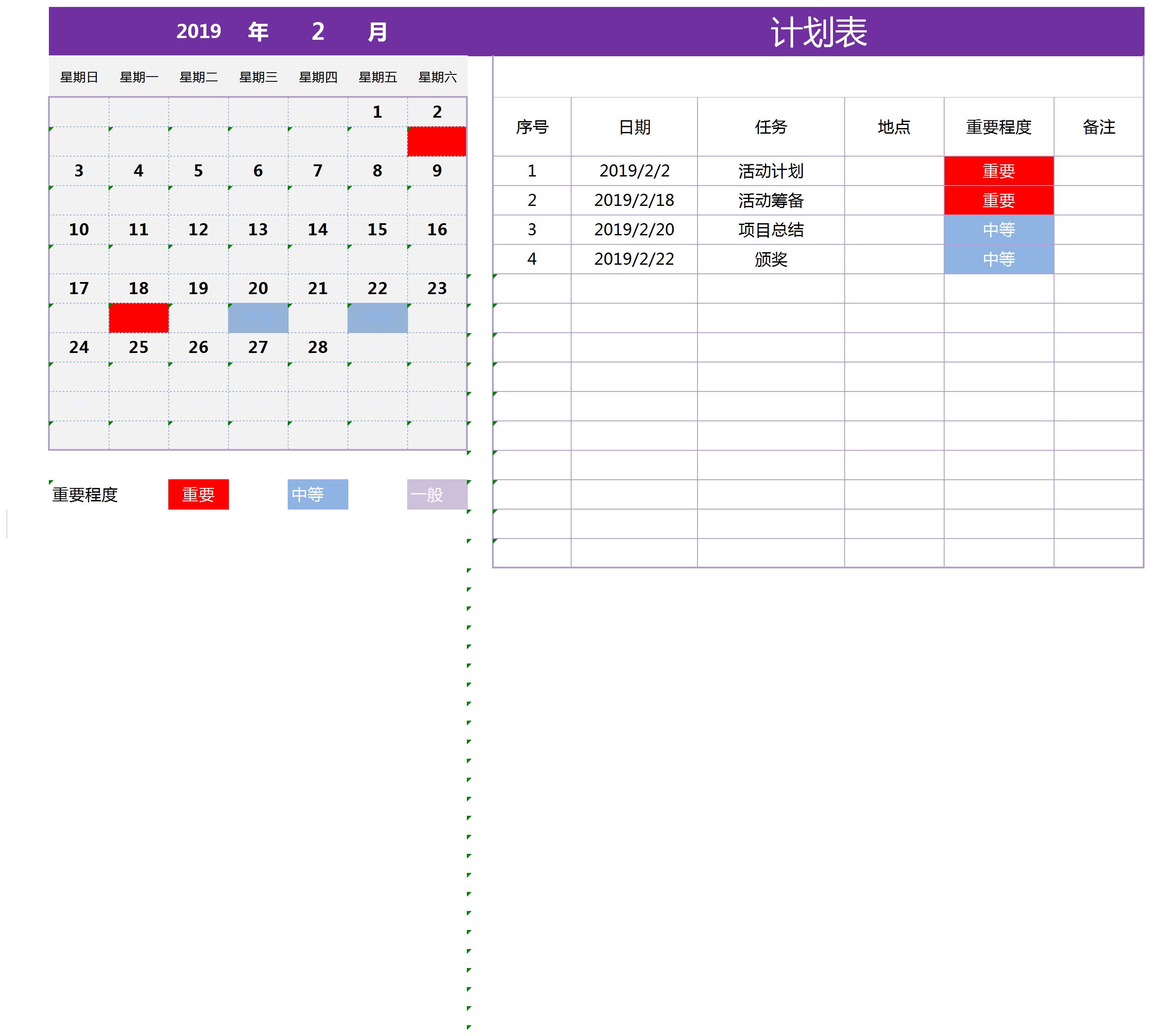Click the red cell under day 2

coord(436,141)
